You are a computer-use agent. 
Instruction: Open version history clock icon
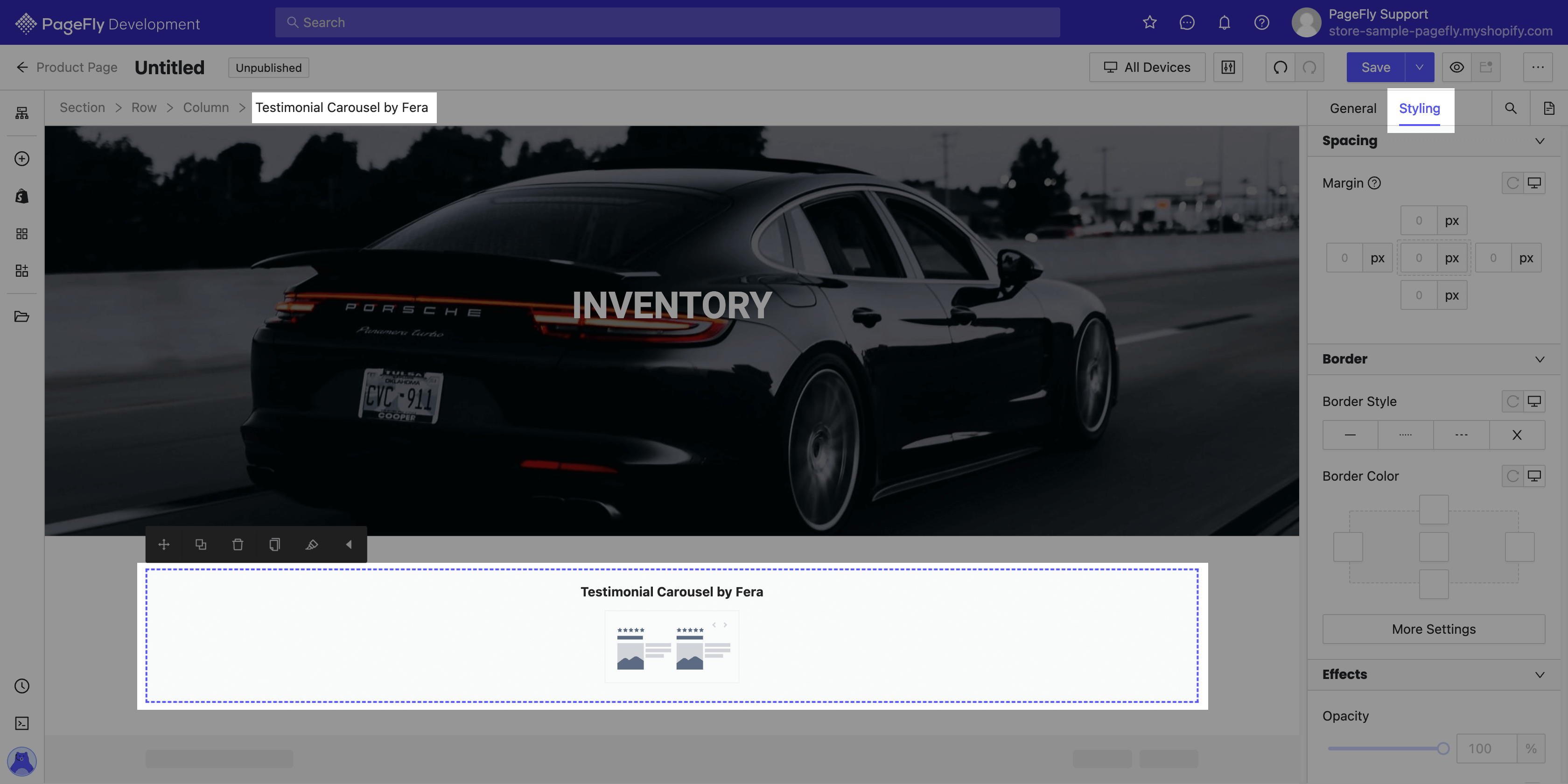(22, 686)
